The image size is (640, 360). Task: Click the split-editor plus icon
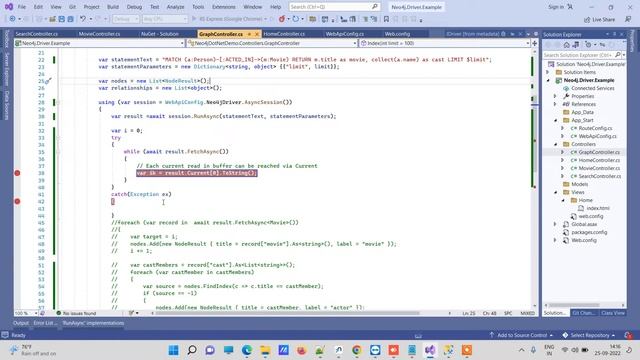pos(534,43)
